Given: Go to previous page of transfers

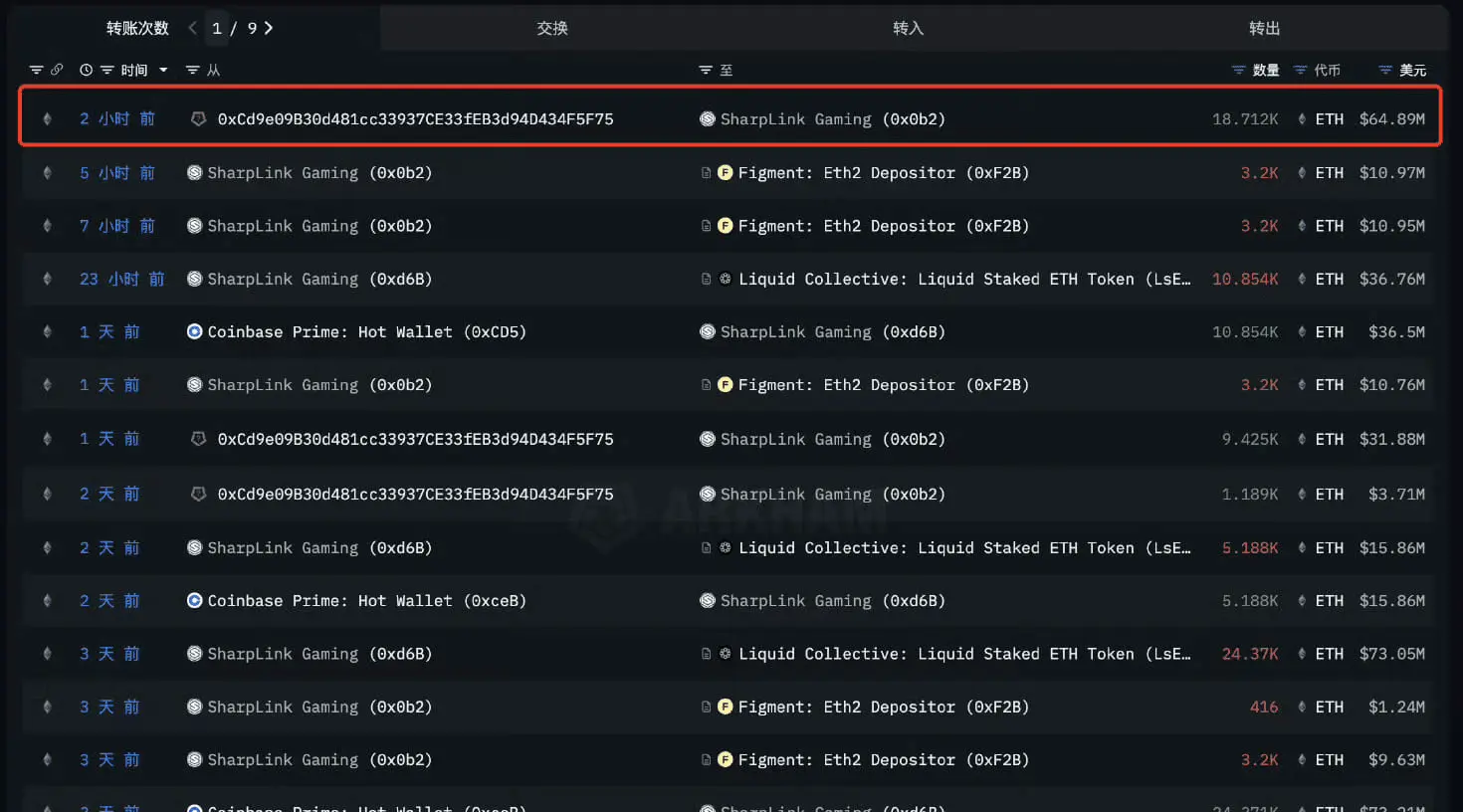Looking at the screenshot, I should tap(192, 28).
